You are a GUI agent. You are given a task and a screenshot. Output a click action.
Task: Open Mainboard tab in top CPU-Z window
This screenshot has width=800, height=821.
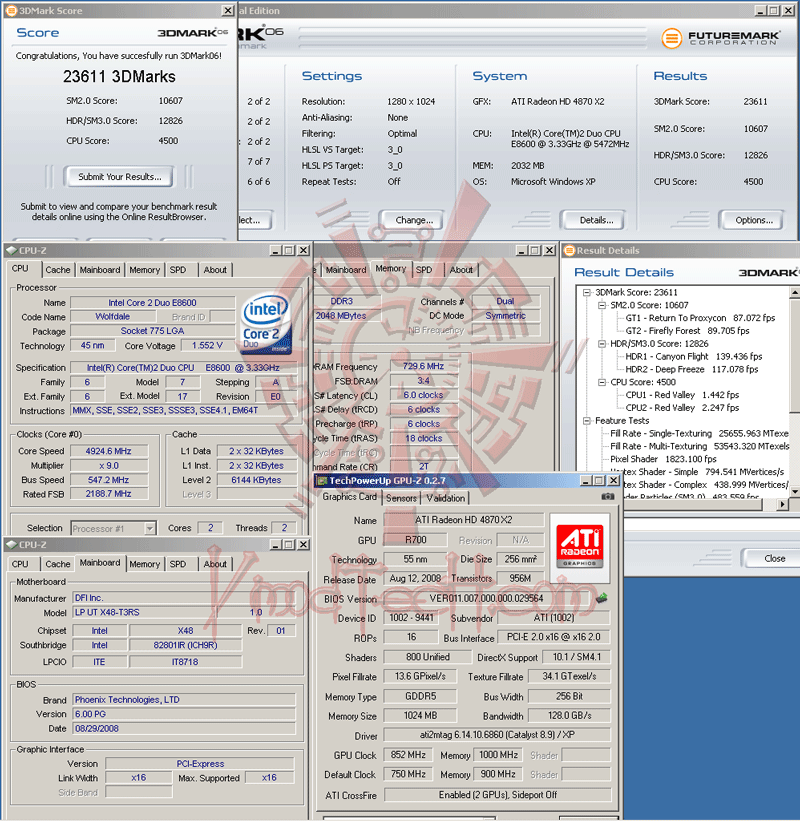100,270
